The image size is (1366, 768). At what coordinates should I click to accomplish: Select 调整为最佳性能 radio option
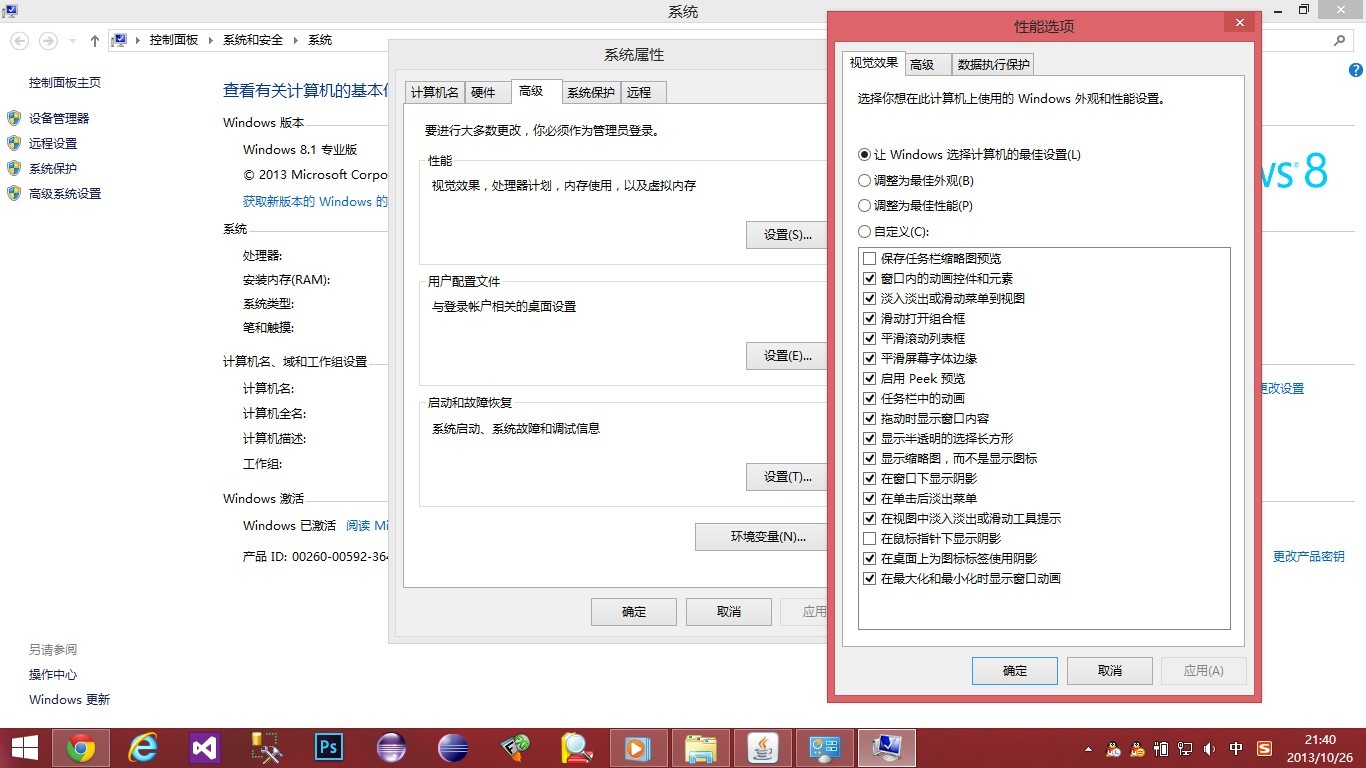point(865,206)
